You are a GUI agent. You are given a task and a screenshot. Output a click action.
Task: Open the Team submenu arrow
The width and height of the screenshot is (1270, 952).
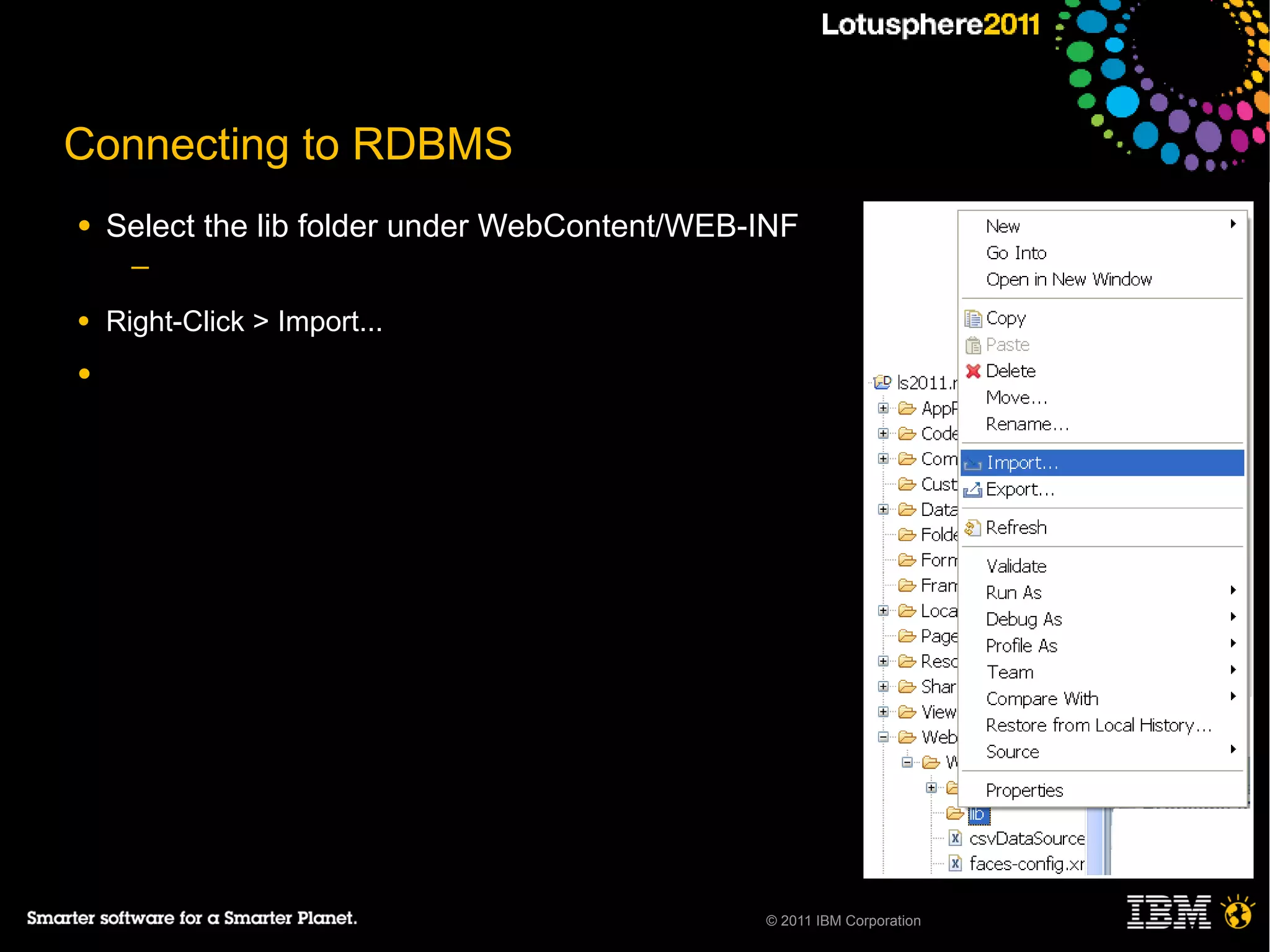click(x=1233, y=670)
